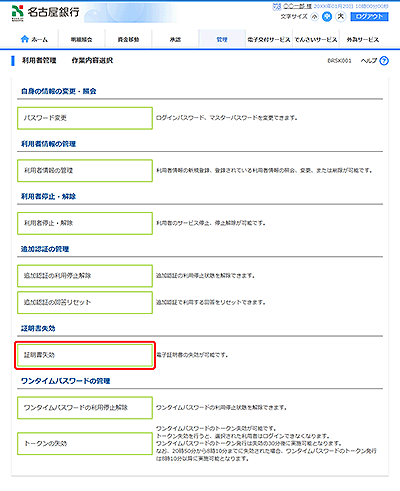Open the でんさいサービス tab

pos(316,39)
